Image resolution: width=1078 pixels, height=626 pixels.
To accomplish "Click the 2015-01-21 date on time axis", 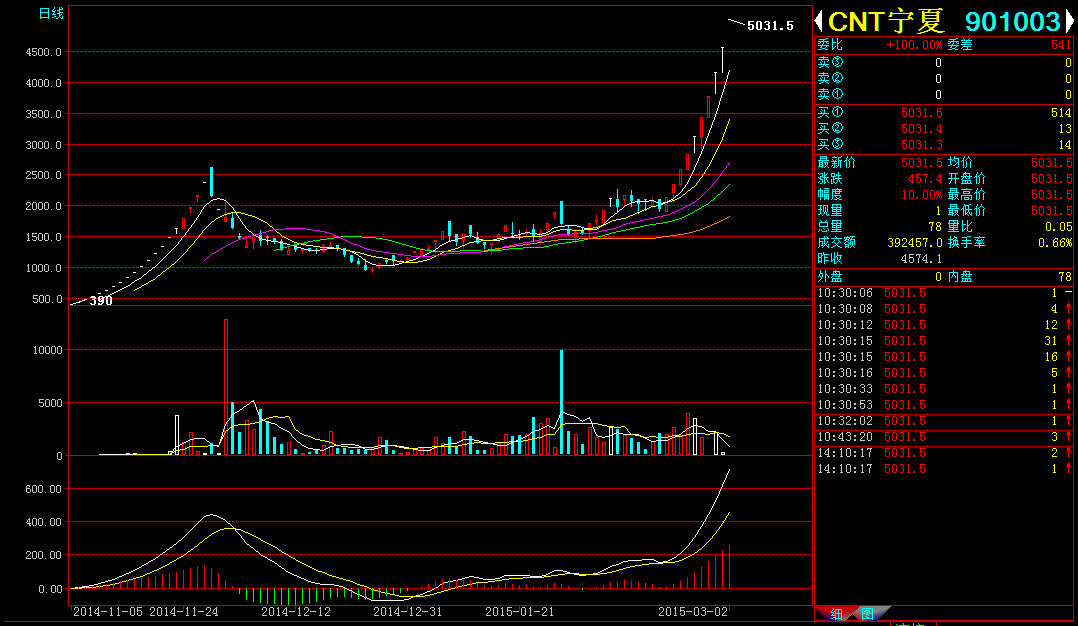I will pos(520,612).
